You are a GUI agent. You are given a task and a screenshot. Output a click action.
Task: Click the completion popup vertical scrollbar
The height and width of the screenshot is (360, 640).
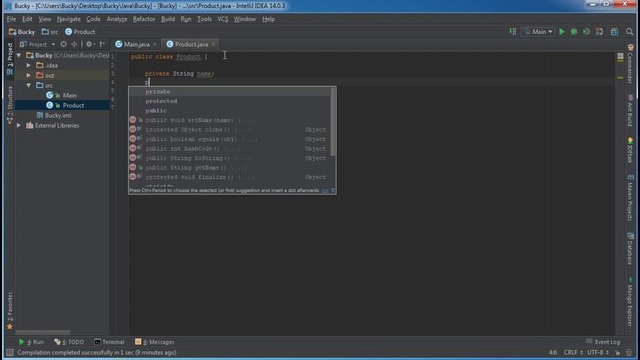click(333, 121)
